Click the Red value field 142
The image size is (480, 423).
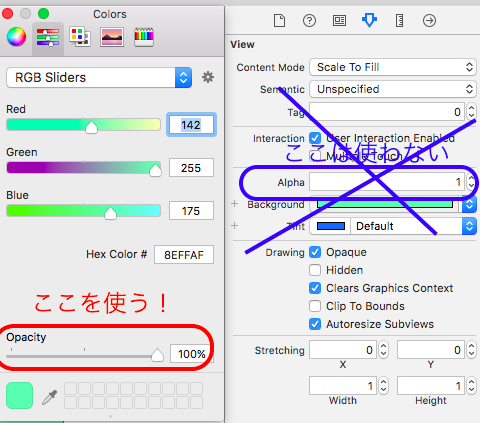[x=191, y=125]
